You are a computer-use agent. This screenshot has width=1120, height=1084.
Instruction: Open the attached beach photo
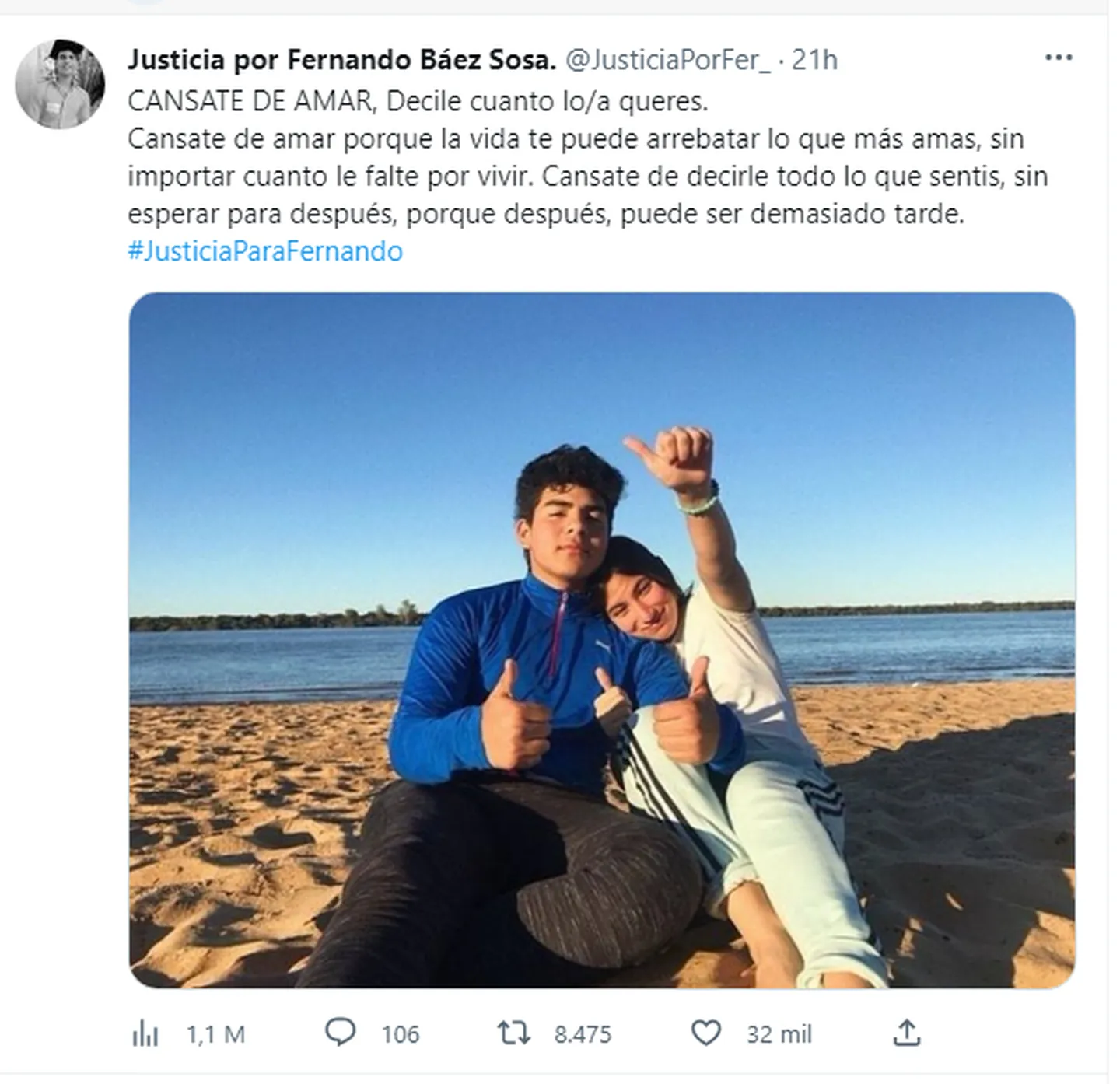point(602,640)
